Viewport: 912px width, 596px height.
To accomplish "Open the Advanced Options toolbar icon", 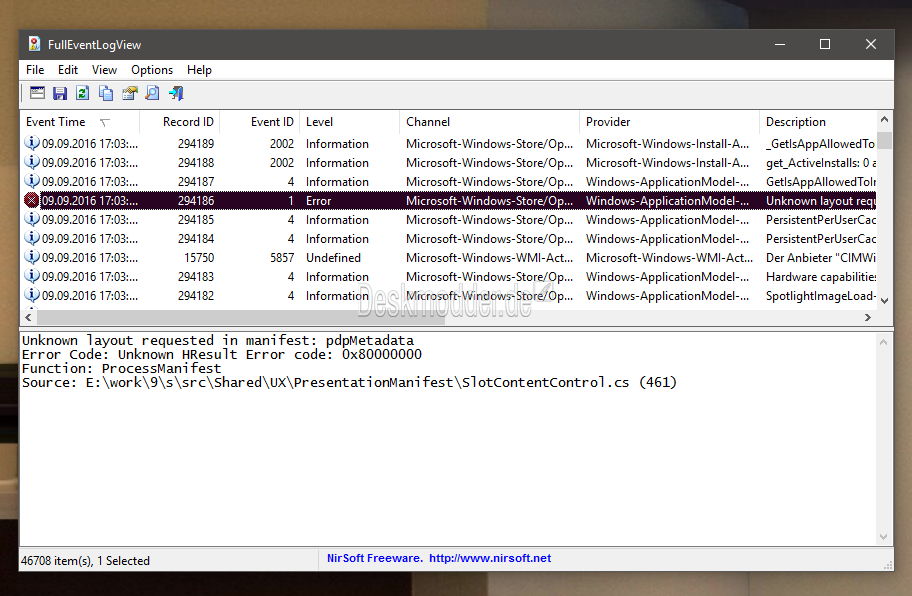I will (x=37, y=93).
